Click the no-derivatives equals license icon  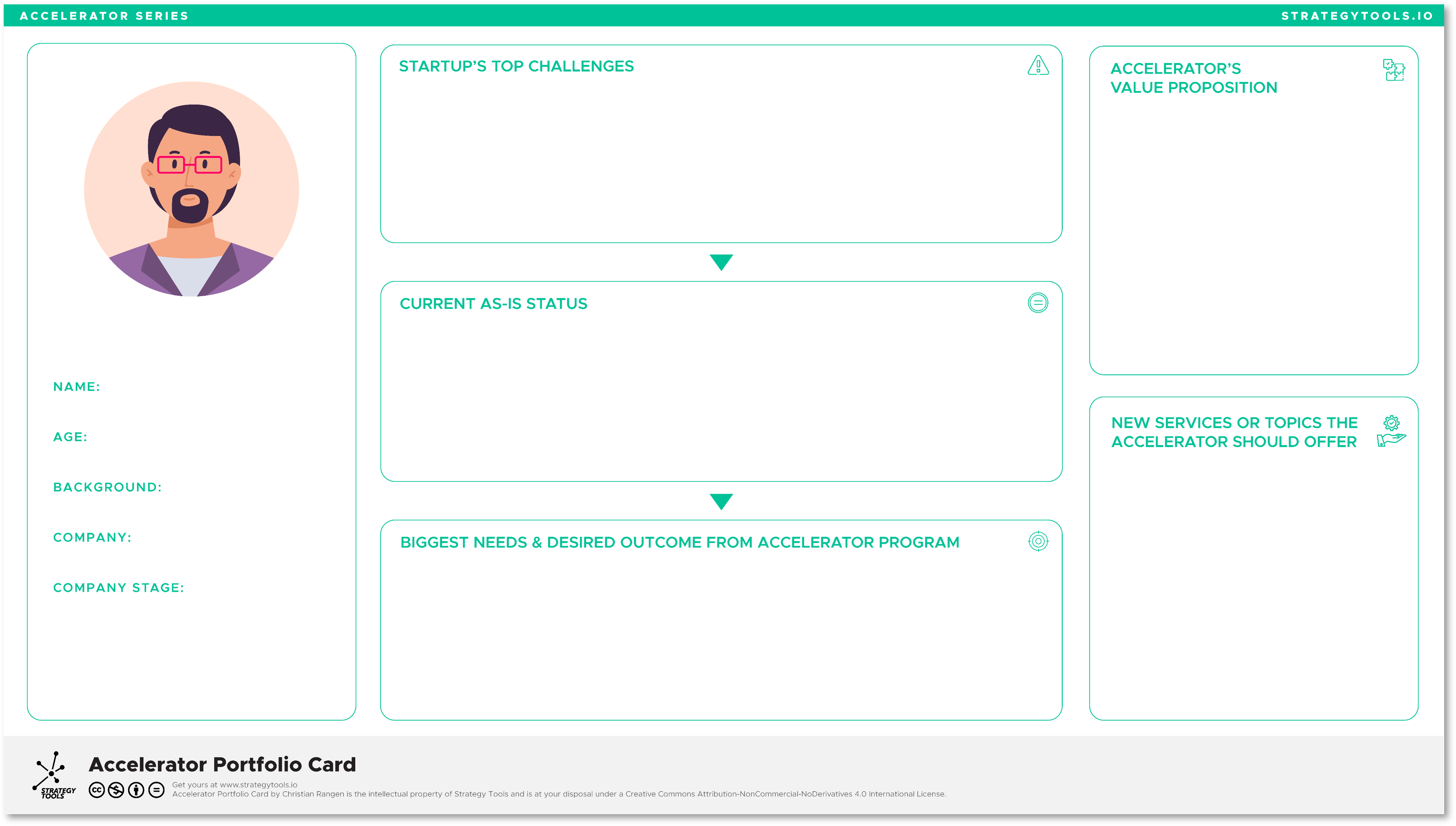point(156,790)
